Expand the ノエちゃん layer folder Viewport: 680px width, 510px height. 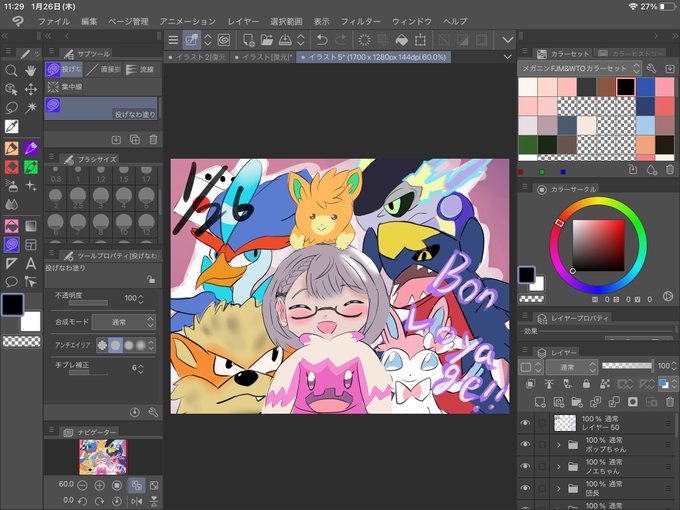point(559,467)
